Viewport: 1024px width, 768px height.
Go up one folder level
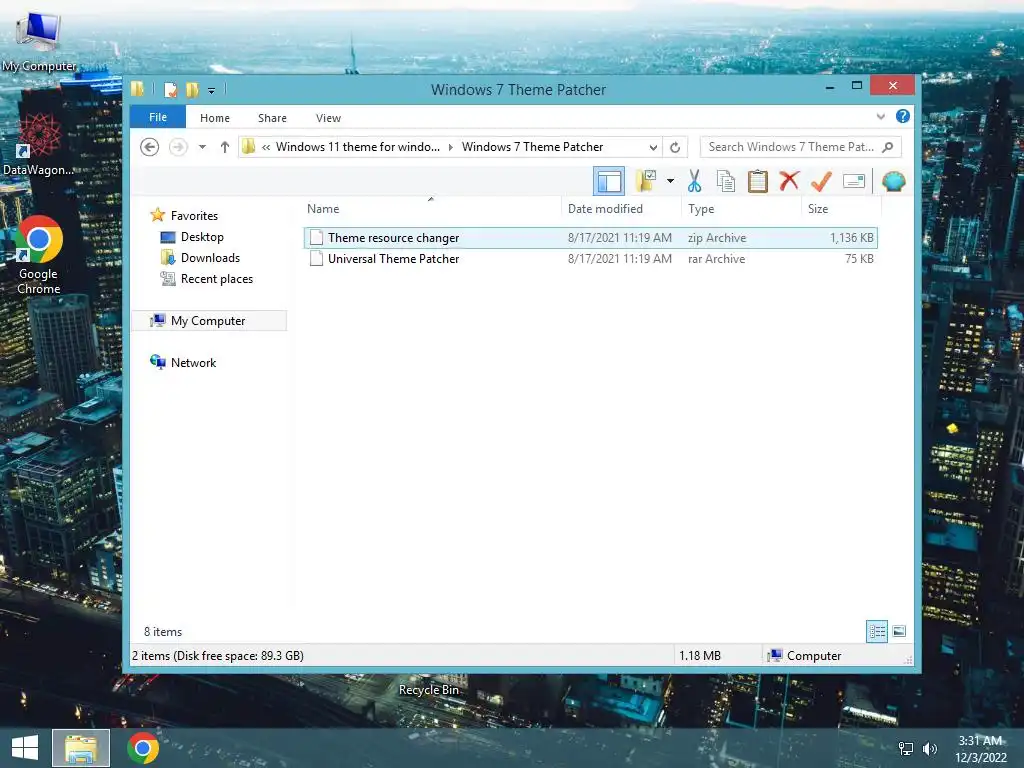click(x=225, y=147)
